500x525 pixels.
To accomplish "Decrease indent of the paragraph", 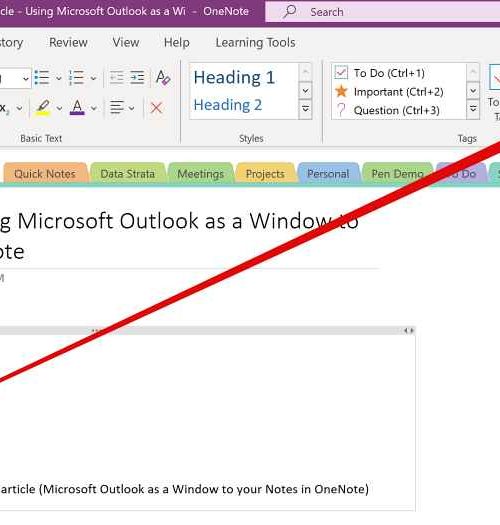I will (x=117, y=78).
